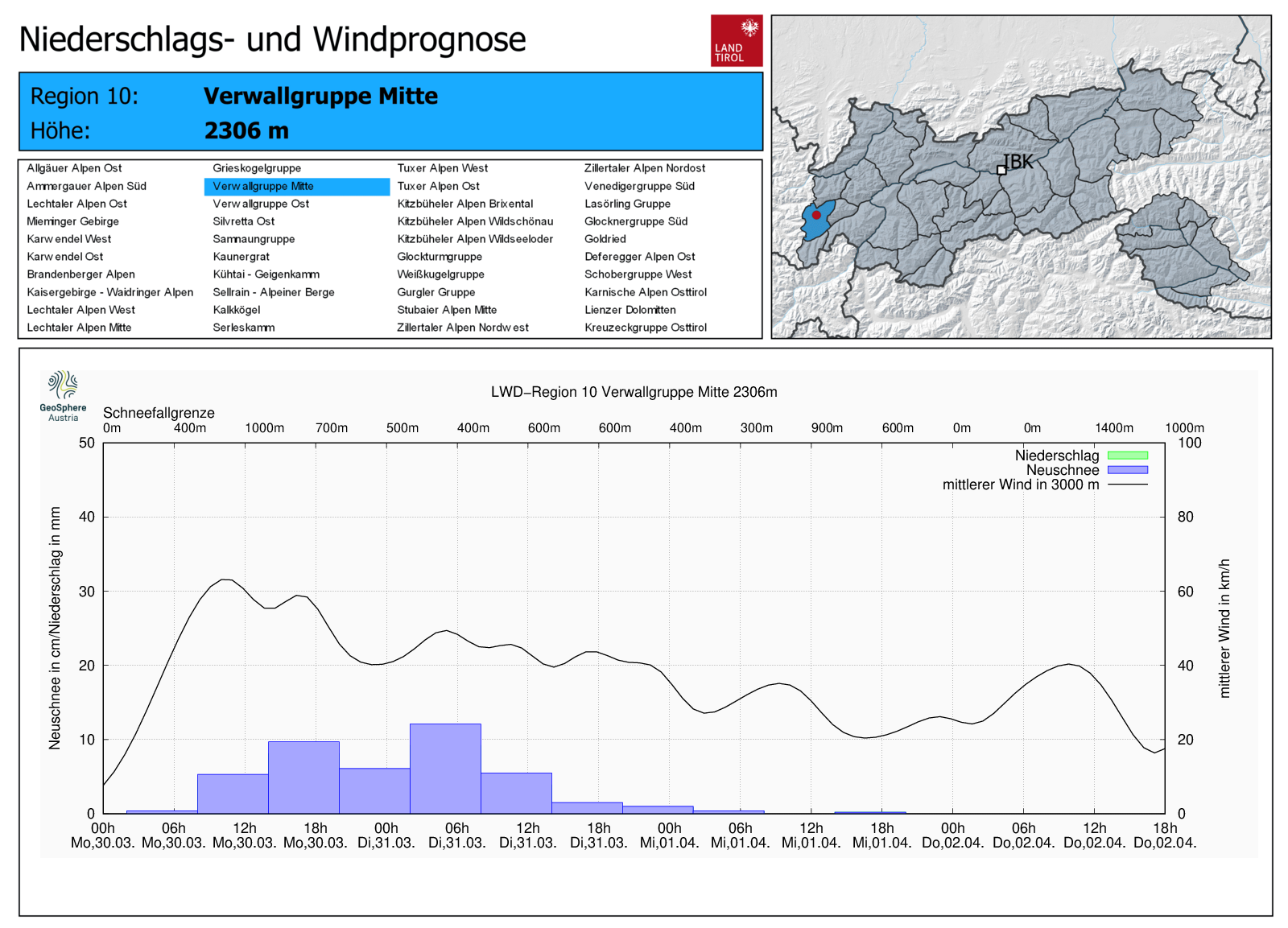Choose Stubaier Alpen Mitte region
Screen dimensions: 1288x928
(447, 310)
